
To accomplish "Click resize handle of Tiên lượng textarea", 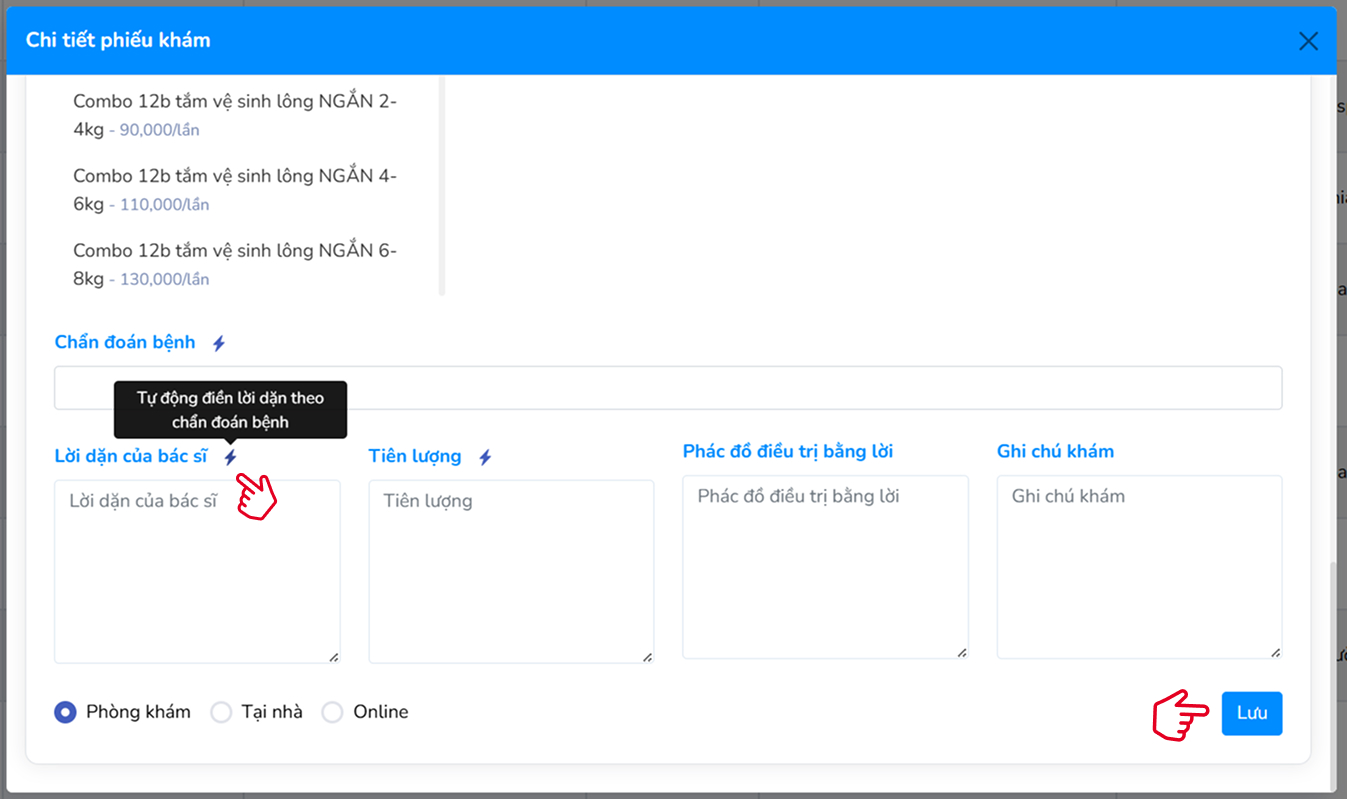I will click(x=647, y=656).
